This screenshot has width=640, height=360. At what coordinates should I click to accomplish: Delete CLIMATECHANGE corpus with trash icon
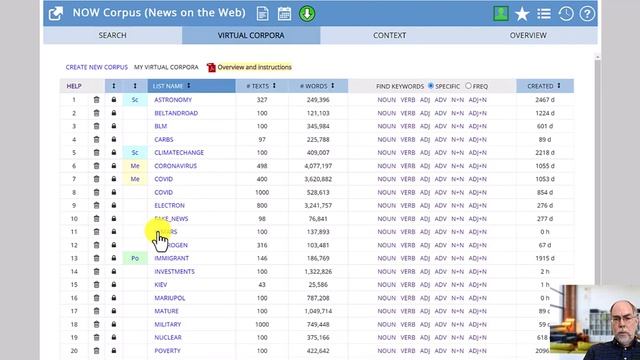(x=96, y=153)
